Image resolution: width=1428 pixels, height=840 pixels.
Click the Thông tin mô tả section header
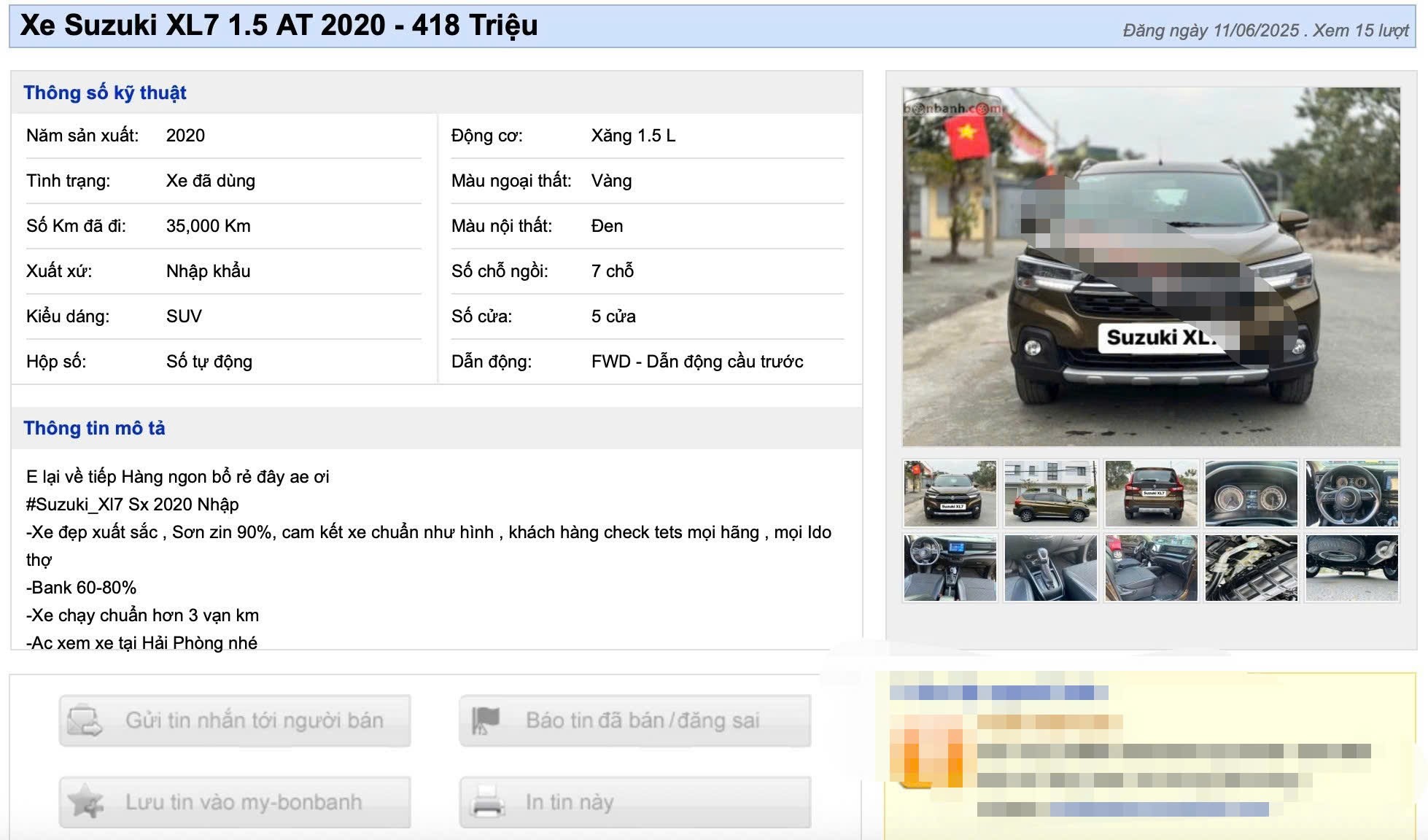point(94,428)
